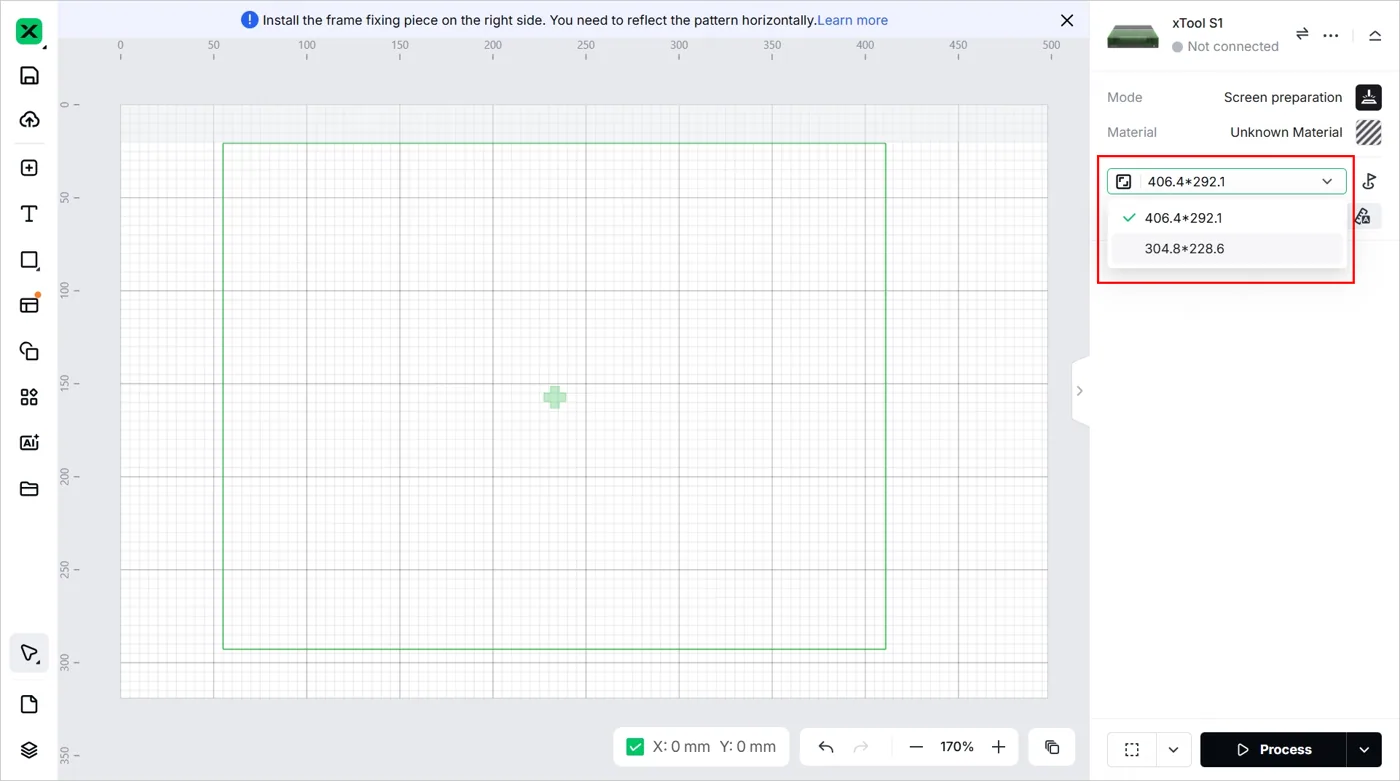The height and width of the screenshot is (781, 1400).
Task: Click the xTool logo home icon
Action: [x=29, y=32]
